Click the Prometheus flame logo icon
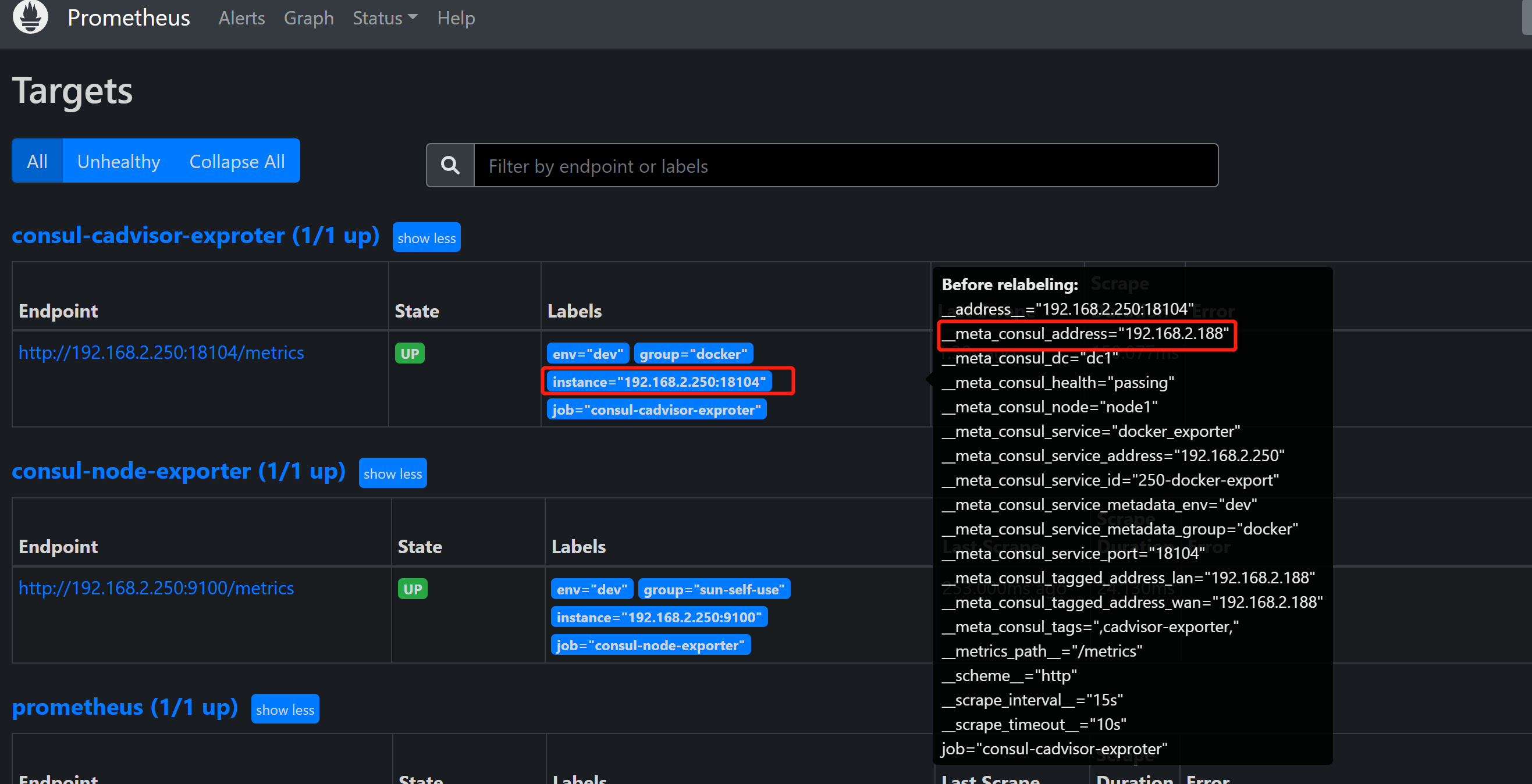This screenshot has height=784, width=1532. coord(30,17)
